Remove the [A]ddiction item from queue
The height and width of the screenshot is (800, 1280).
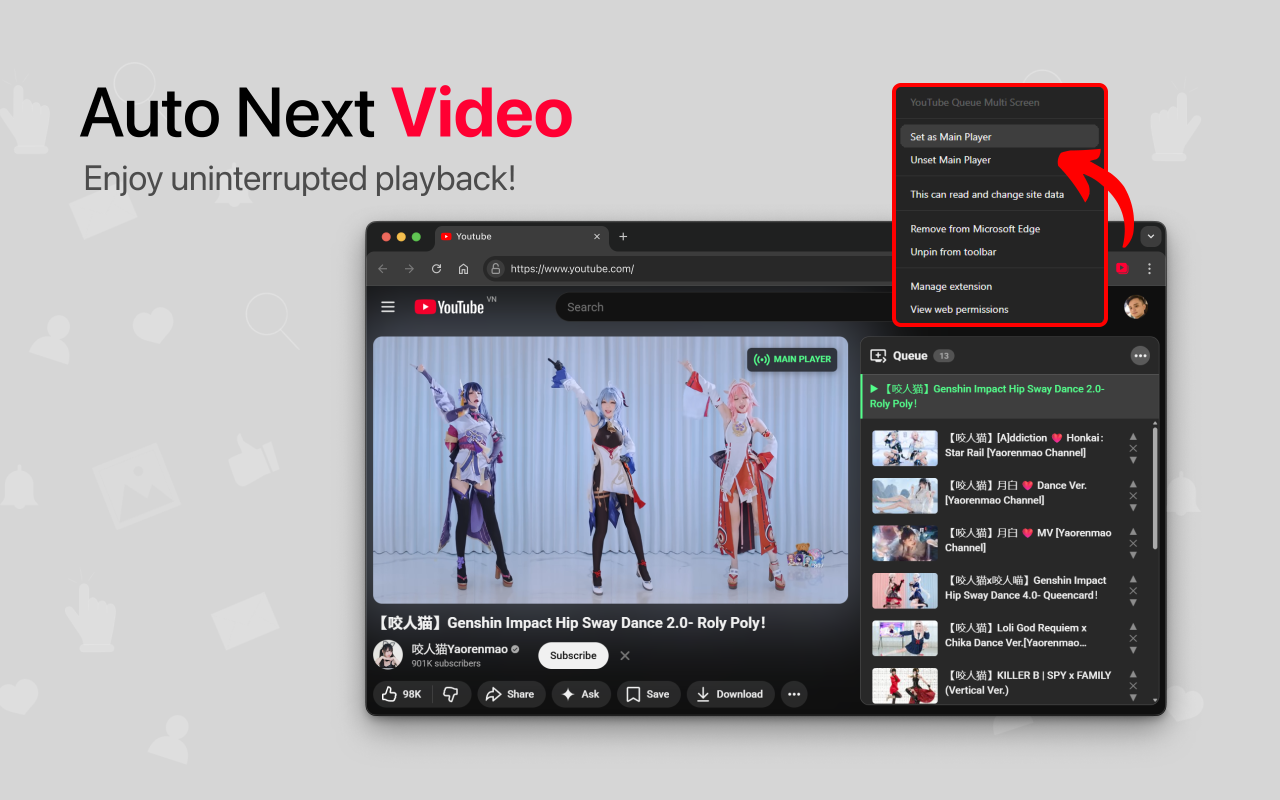[1133, 448]
